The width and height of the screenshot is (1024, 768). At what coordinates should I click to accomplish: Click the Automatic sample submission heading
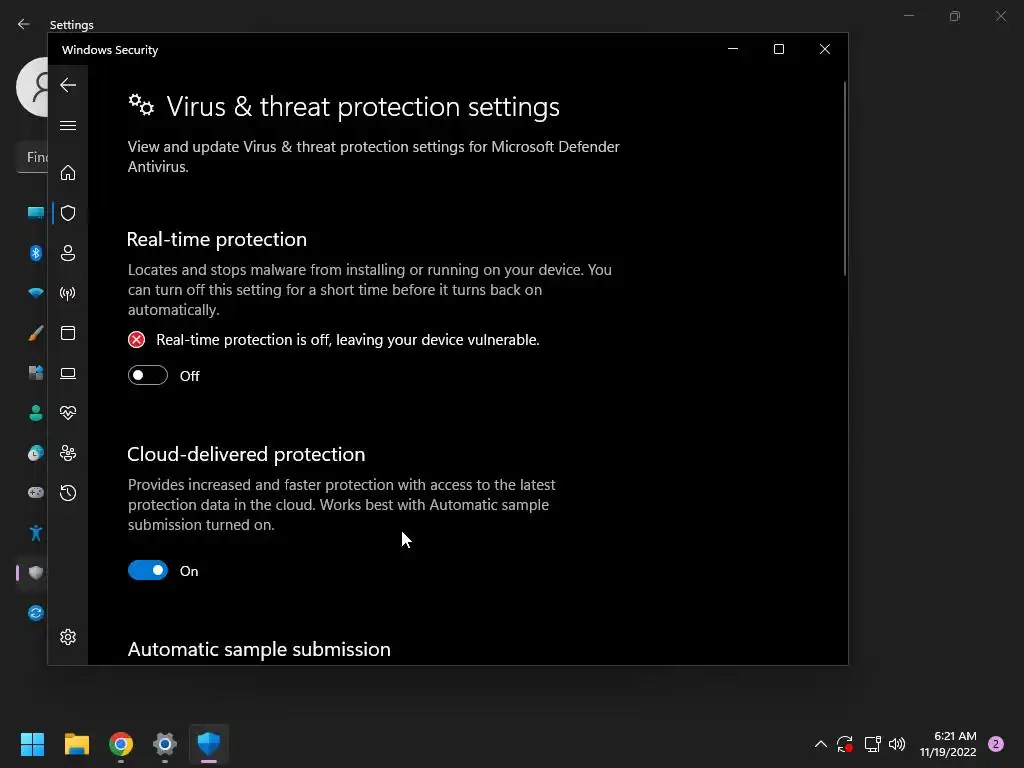point(259,650)
